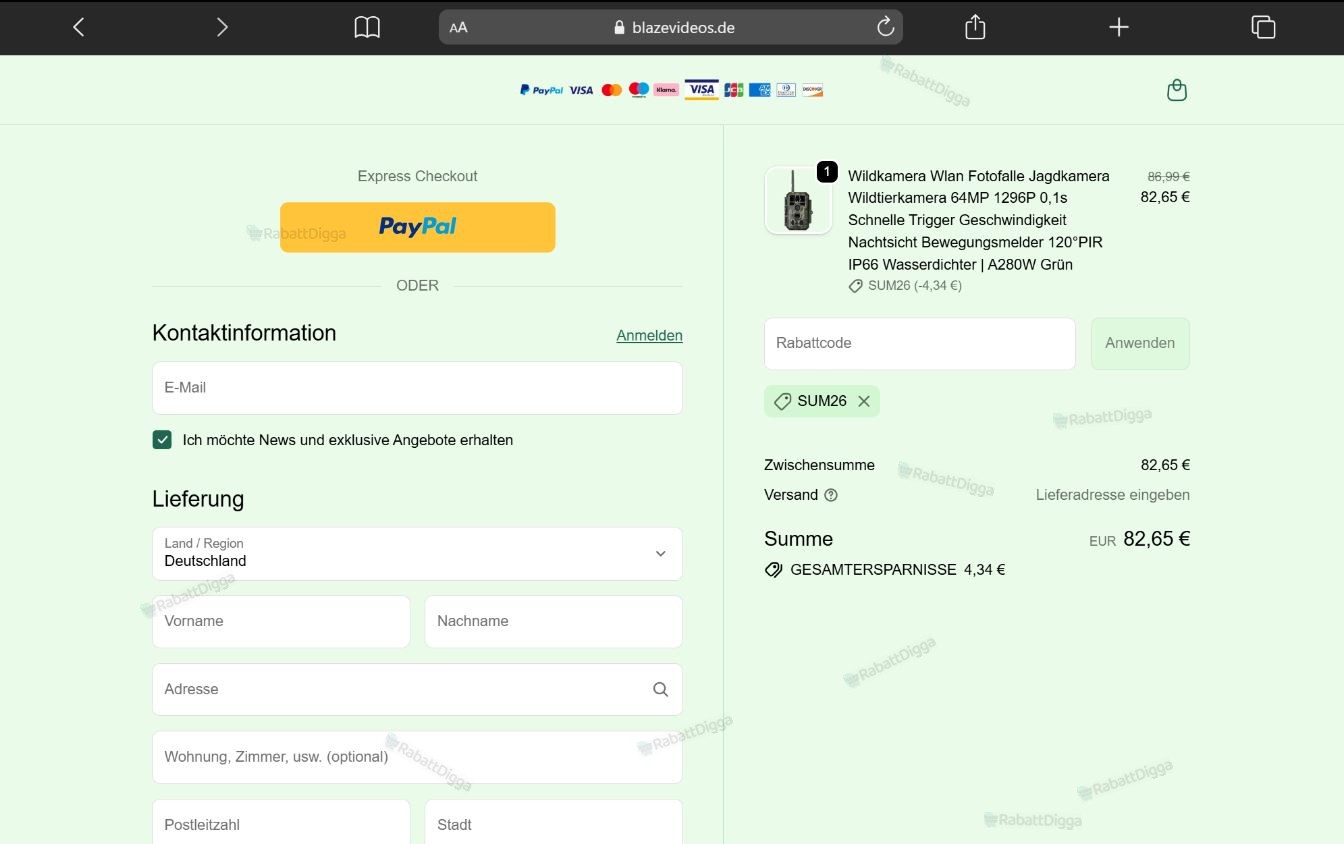1344x844 pixels.
Task: Show all open tabs overview icon
Action: tap(1263, 27)
